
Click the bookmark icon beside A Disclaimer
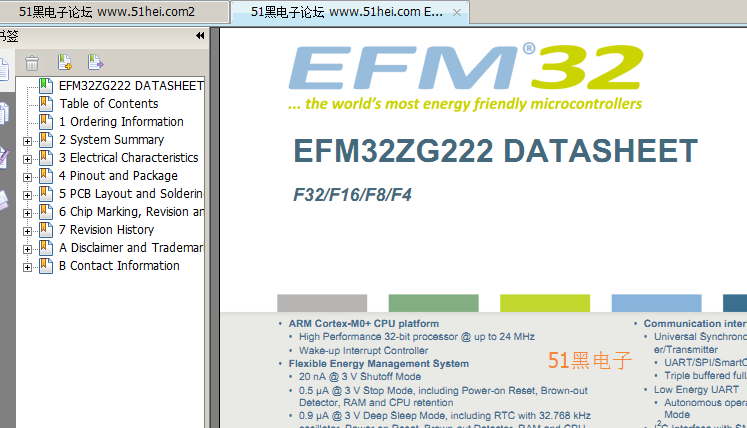click(x=46, y=248)
